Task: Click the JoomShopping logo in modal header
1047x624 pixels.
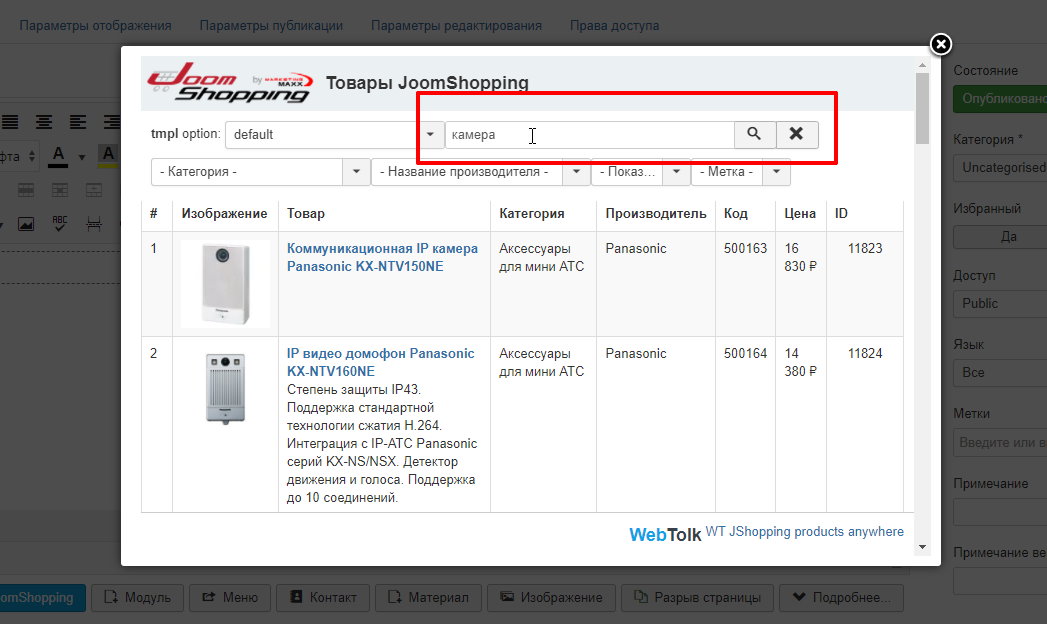Action: 228,82
